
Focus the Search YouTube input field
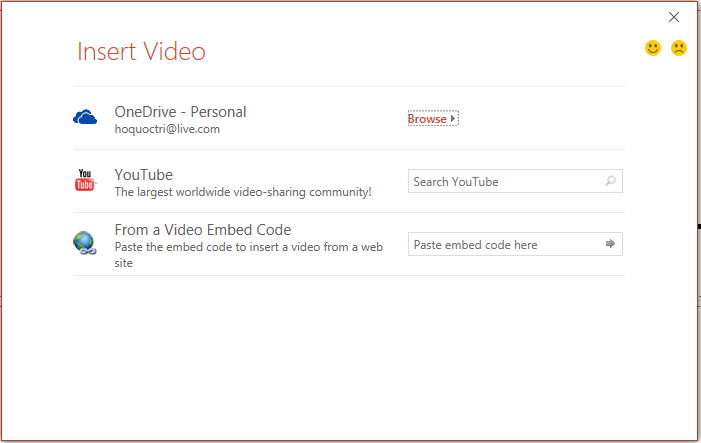coord(515,181)
